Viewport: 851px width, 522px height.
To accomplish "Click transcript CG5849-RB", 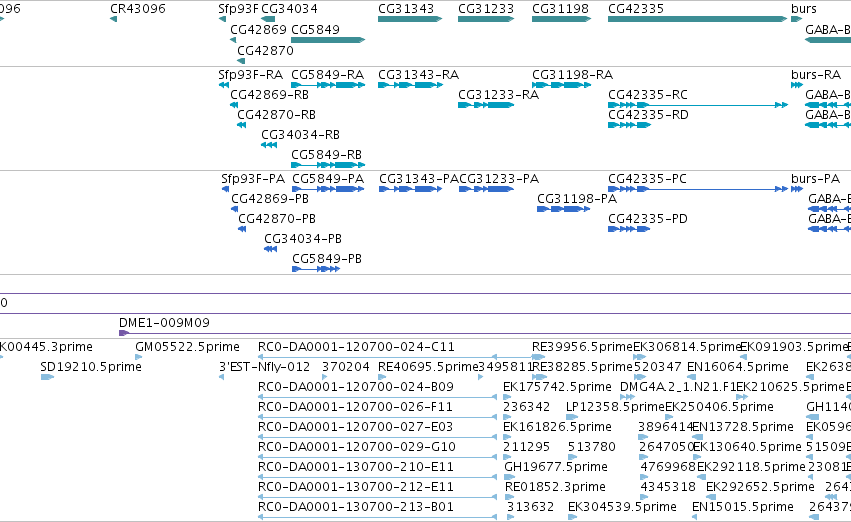I will point(328,165).
